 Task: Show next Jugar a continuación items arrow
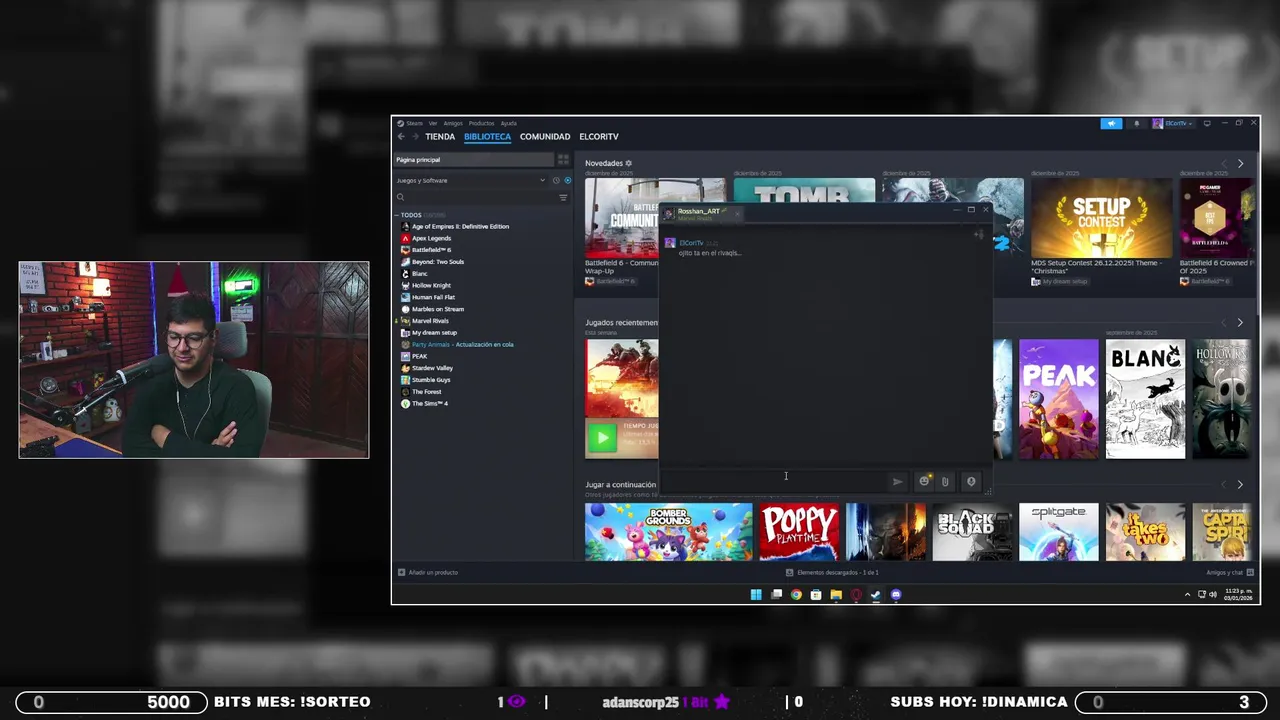click(x=1241, y=485)
